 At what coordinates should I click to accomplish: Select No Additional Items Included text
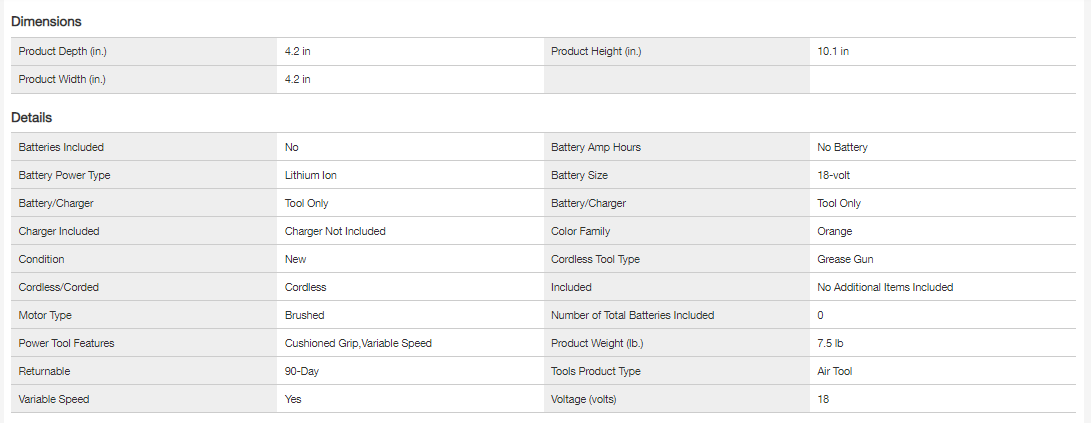pyautogui.click(x=885, y=287)
